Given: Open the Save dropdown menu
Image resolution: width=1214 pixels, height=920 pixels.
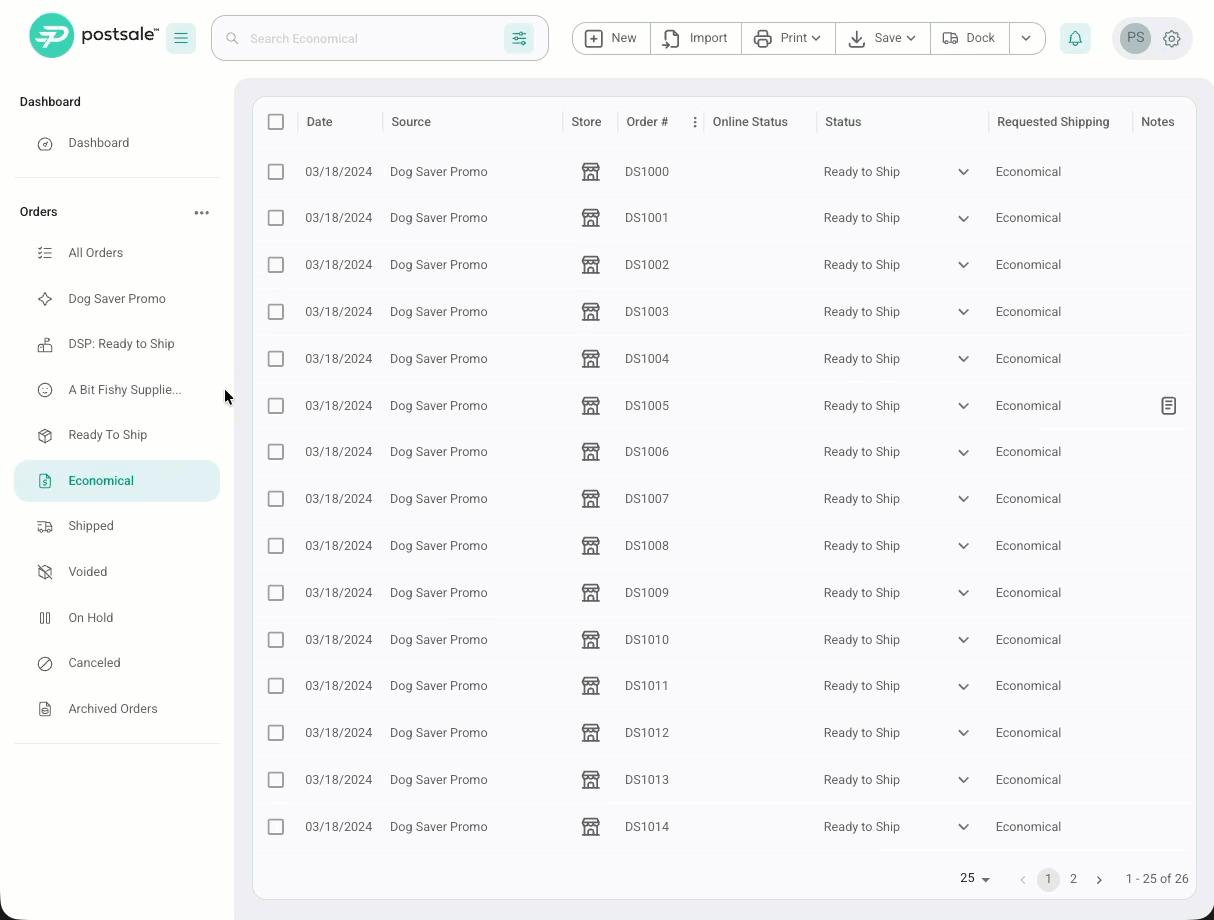Looking at the screenshot, I should tap(882, 38).
